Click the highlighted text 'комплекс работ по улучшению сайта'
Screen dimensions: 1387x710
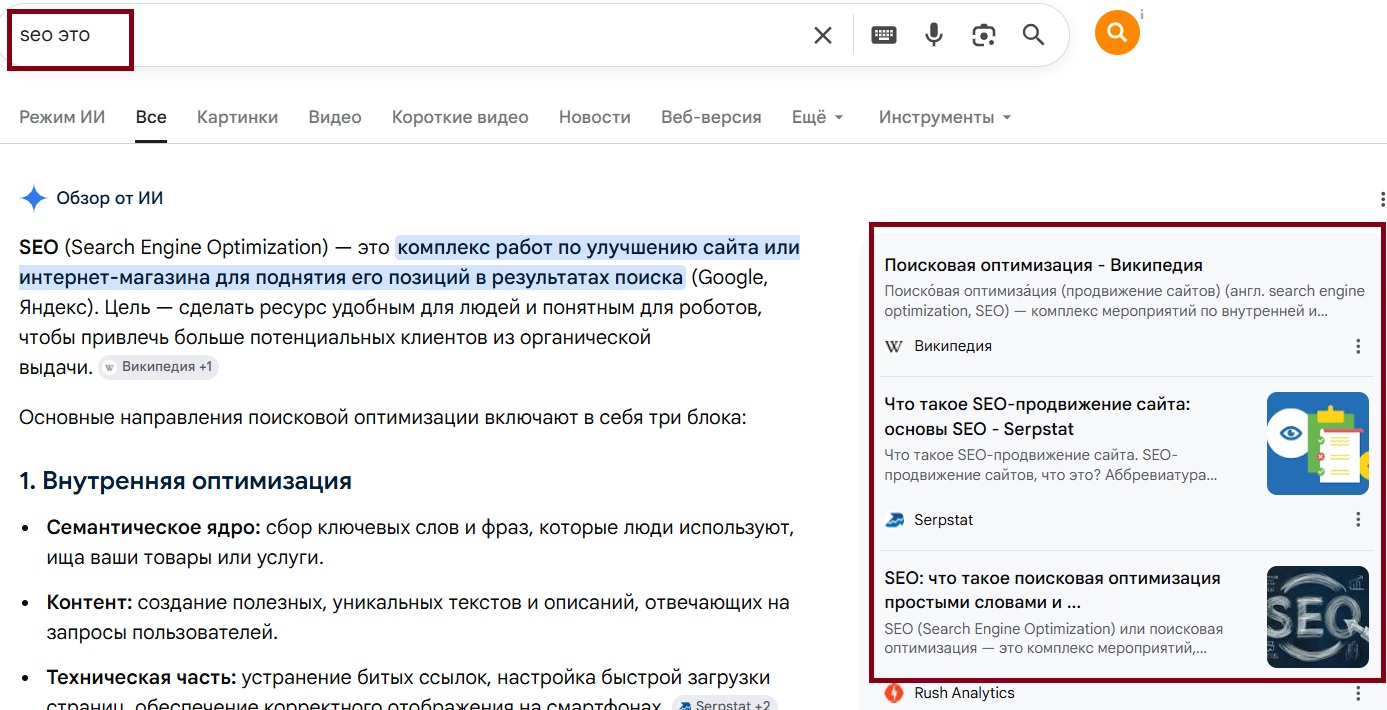(x=579, y=247)
